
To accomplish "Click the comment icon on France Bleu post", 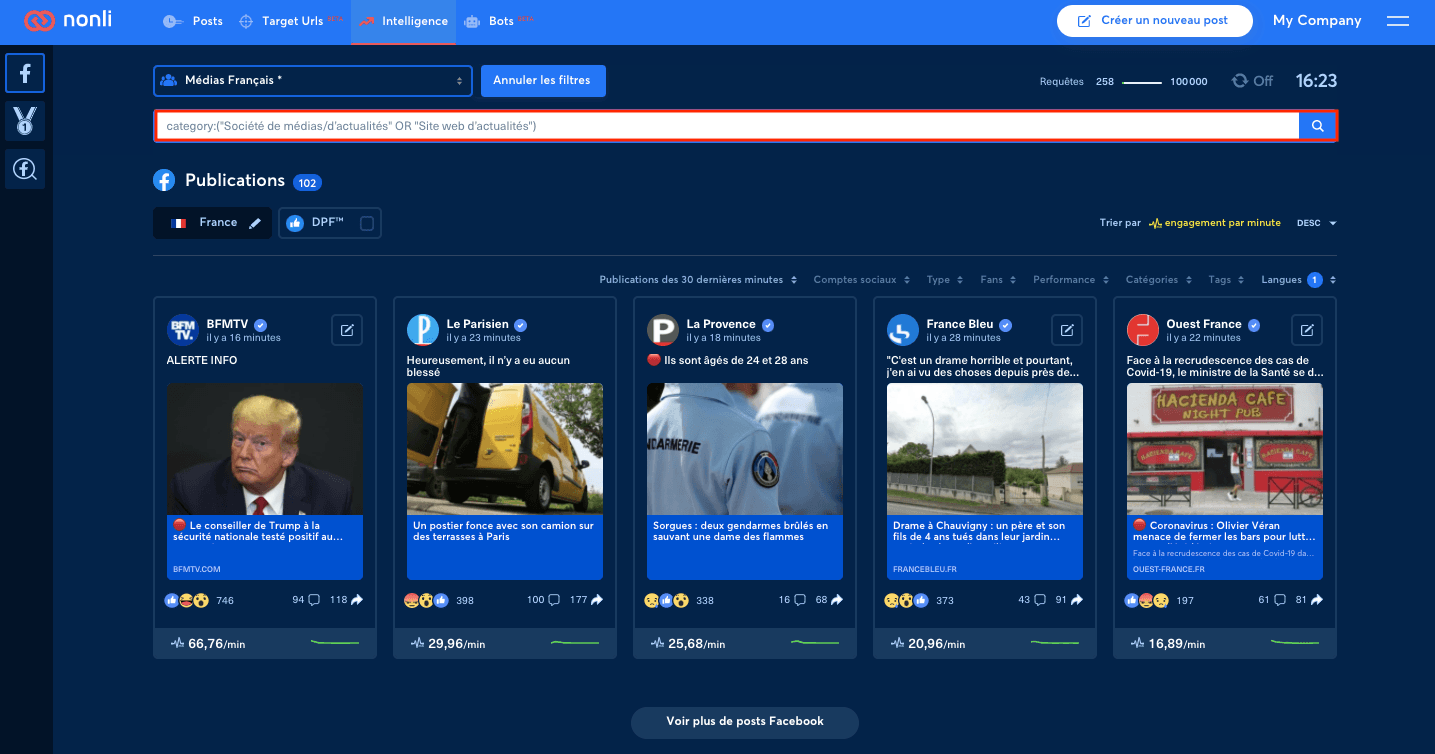I will coord(1039,600).
